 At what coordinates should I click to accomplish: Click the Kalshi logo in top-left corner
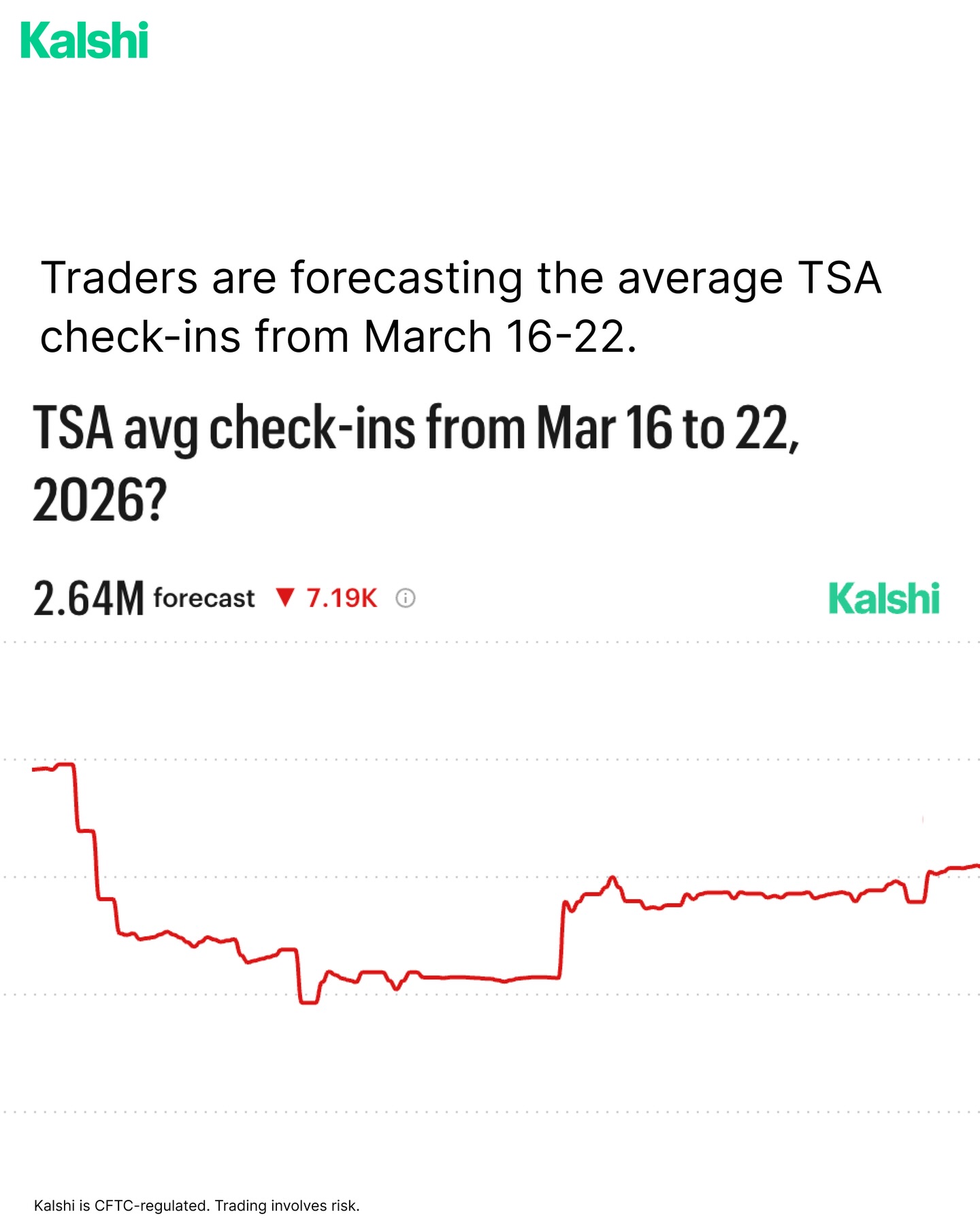84,40
